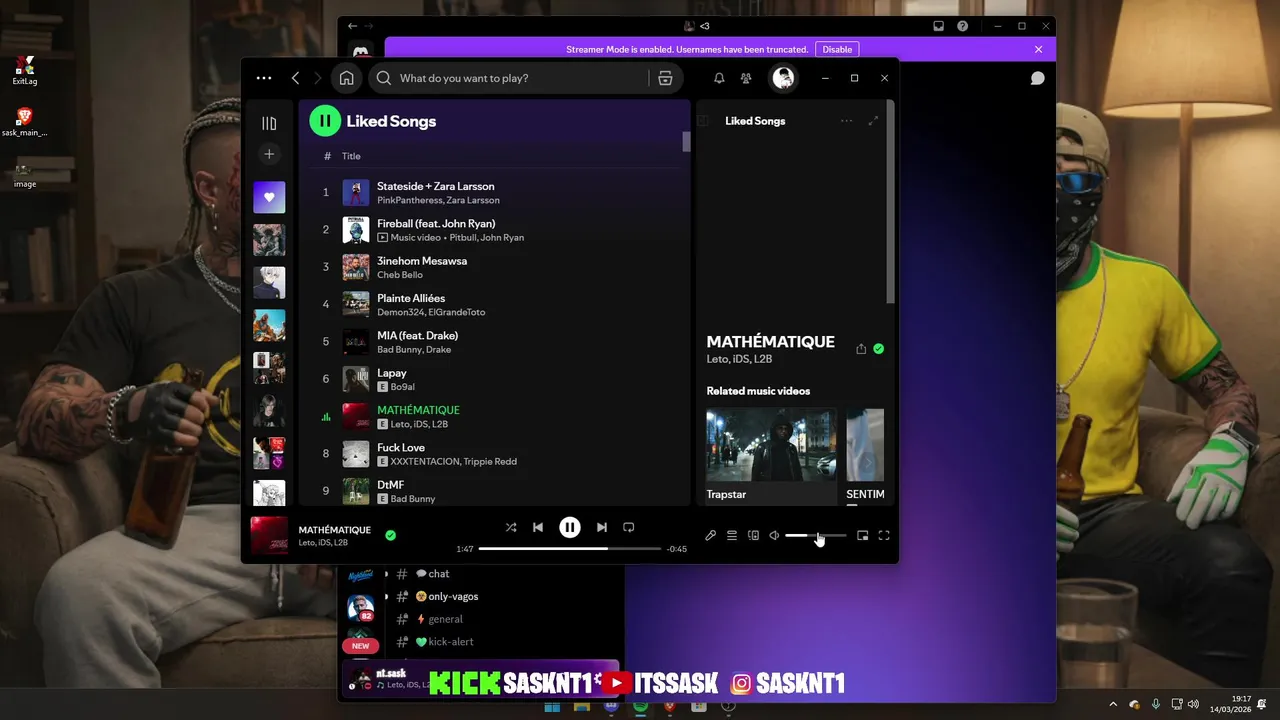
Task: Open artist link PinkPantheress
Action: click(409, 200)
